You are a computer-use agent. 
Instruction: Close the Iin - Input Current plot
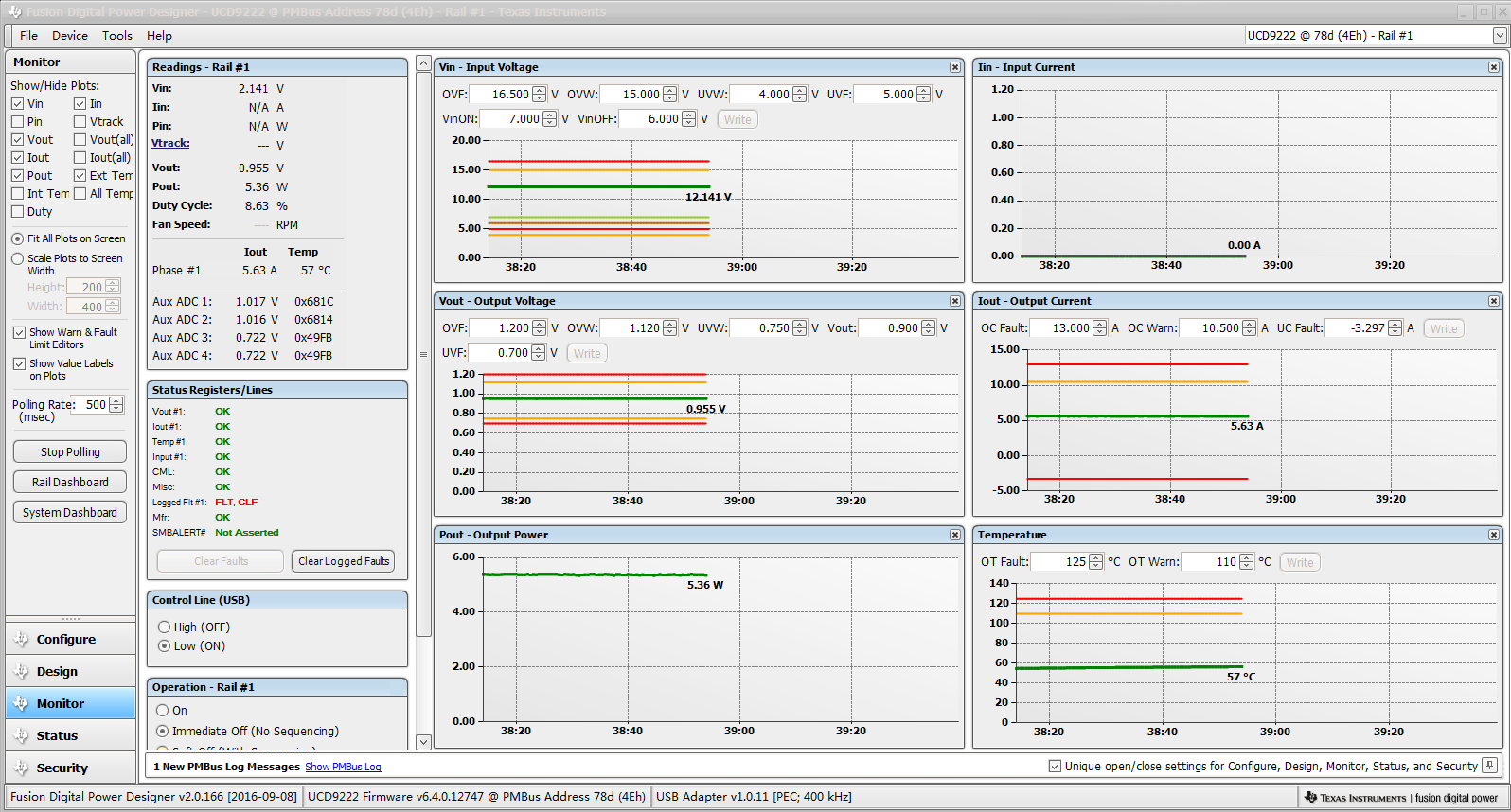(x=1494, y=67)
